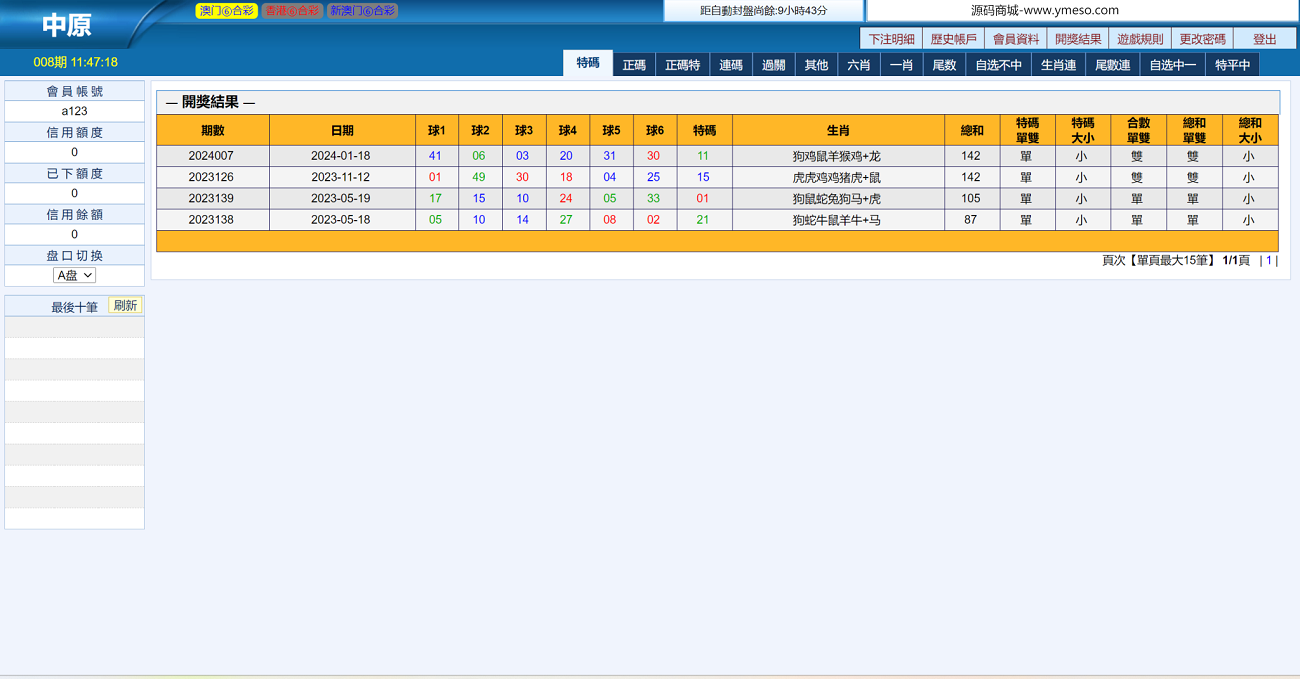Select the 特平中 tab
Viewport: 1300px width, 679px height.
[1233, 65]
